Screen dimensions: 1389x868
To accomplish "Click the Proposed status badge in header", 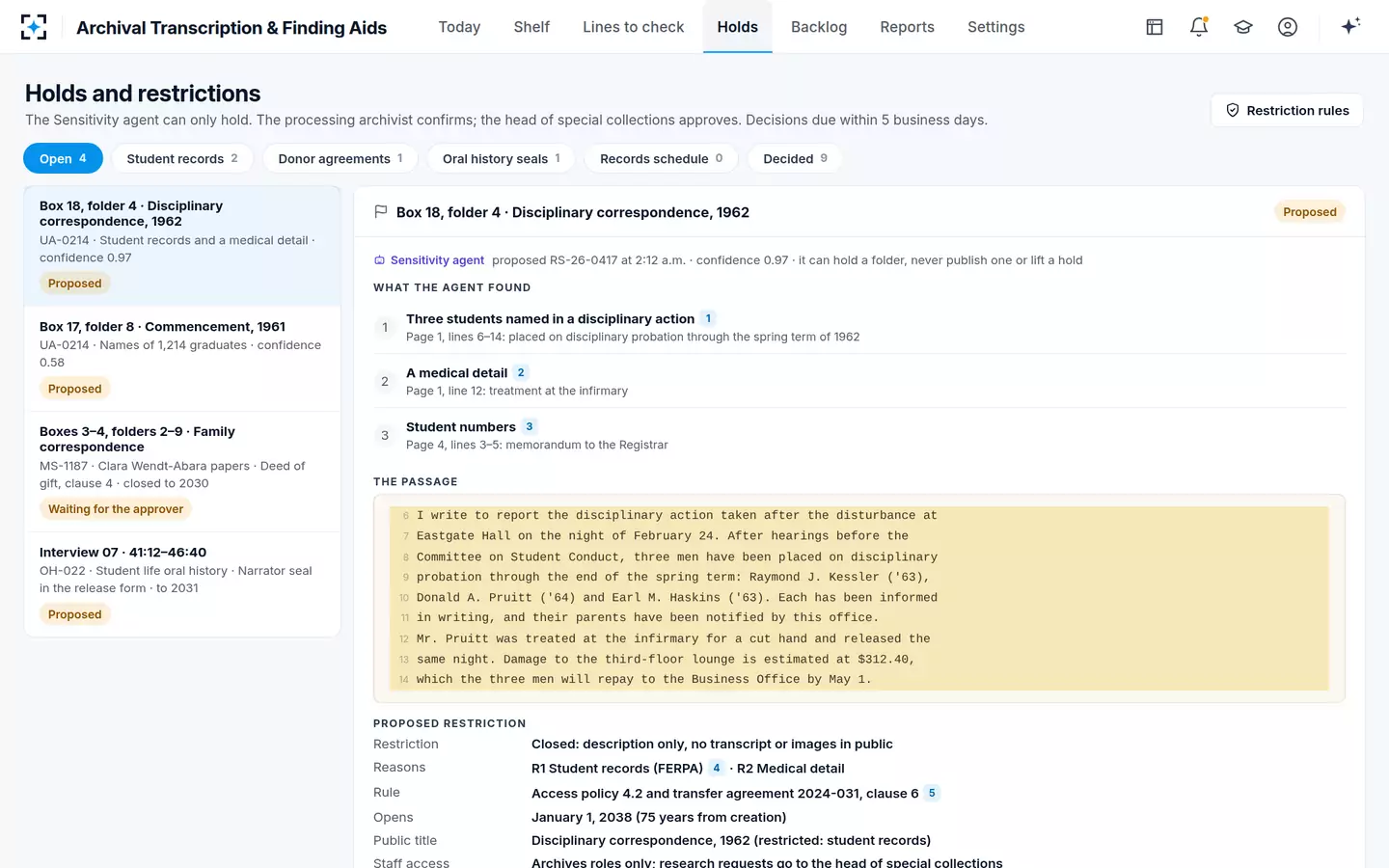I will (x=1310, y=212).
